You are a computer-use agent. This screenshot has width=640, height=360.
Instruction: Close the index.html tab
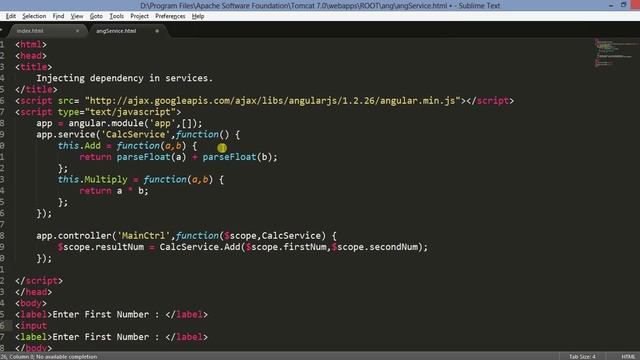click(78, 31)
